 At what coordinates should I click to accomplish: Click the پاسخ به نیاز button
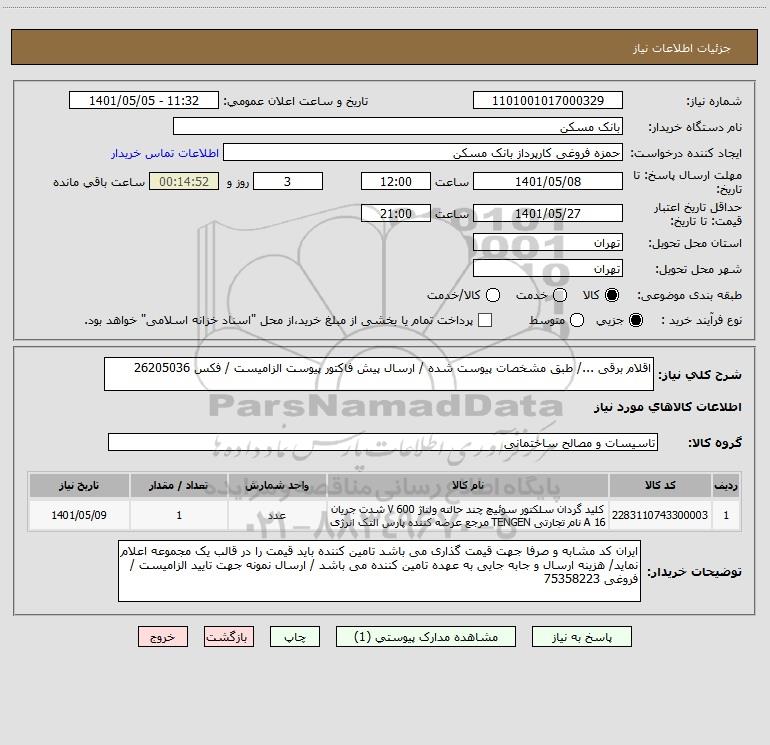582,637
